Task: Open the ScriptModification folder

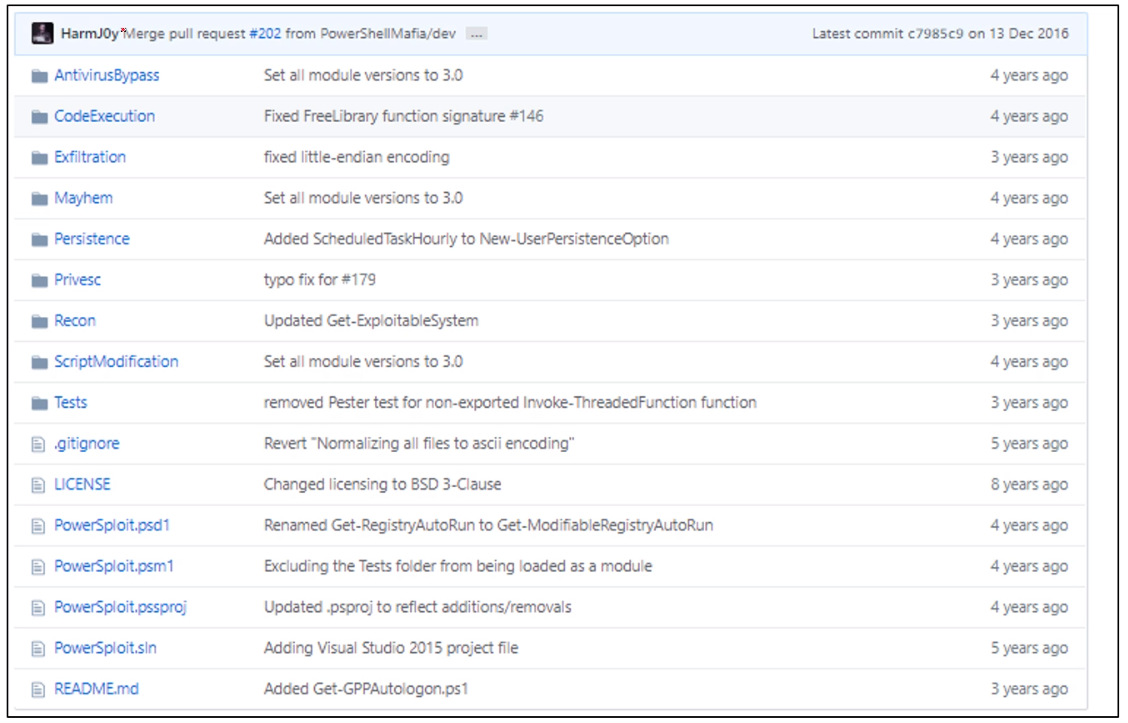Action: tap(117, 362)
